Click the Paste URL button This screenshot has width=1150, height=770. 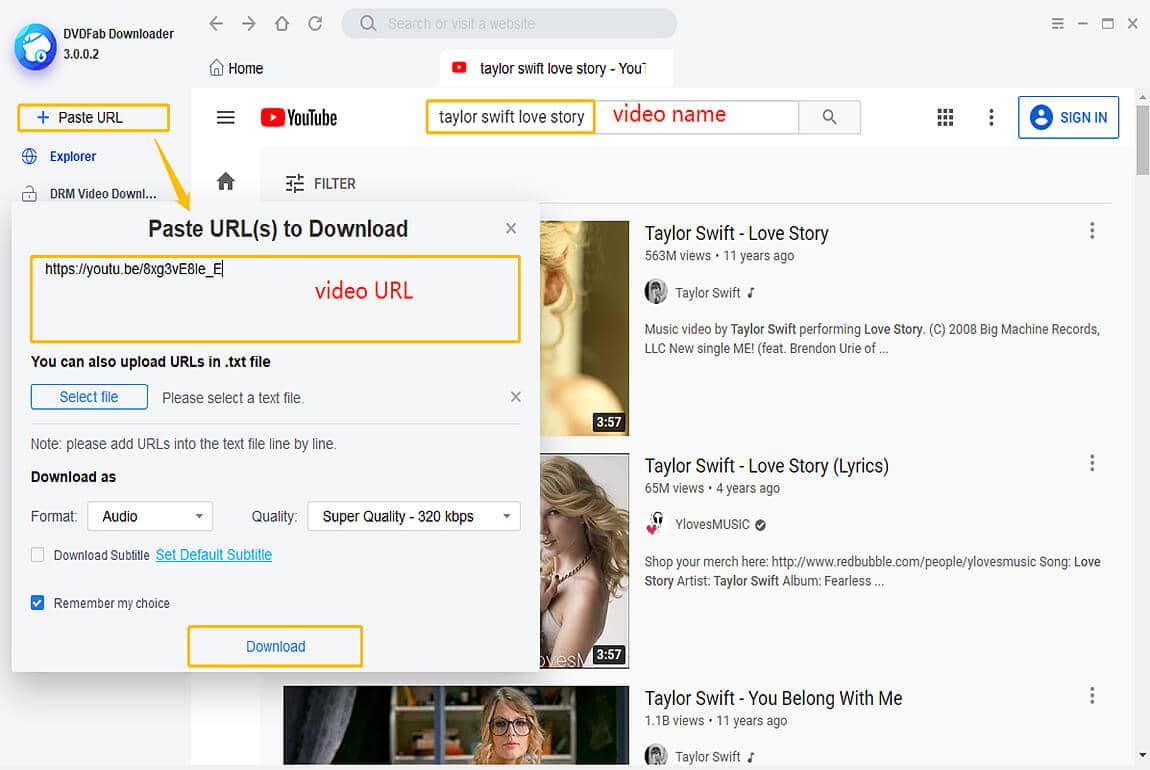(93, 117)
